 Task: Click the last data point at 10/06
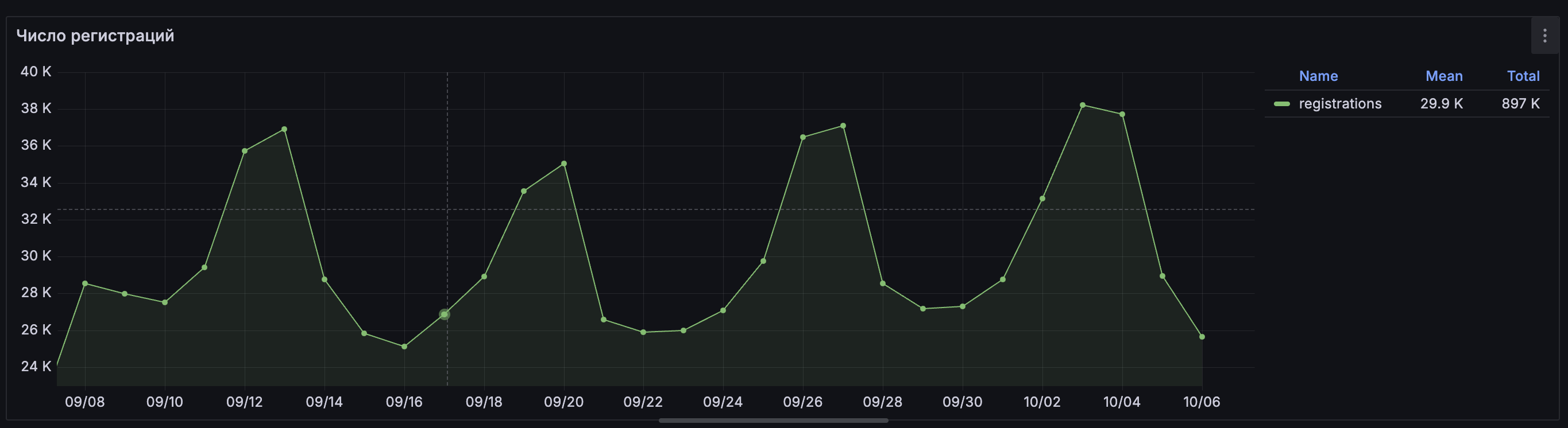coord(1202,337)
